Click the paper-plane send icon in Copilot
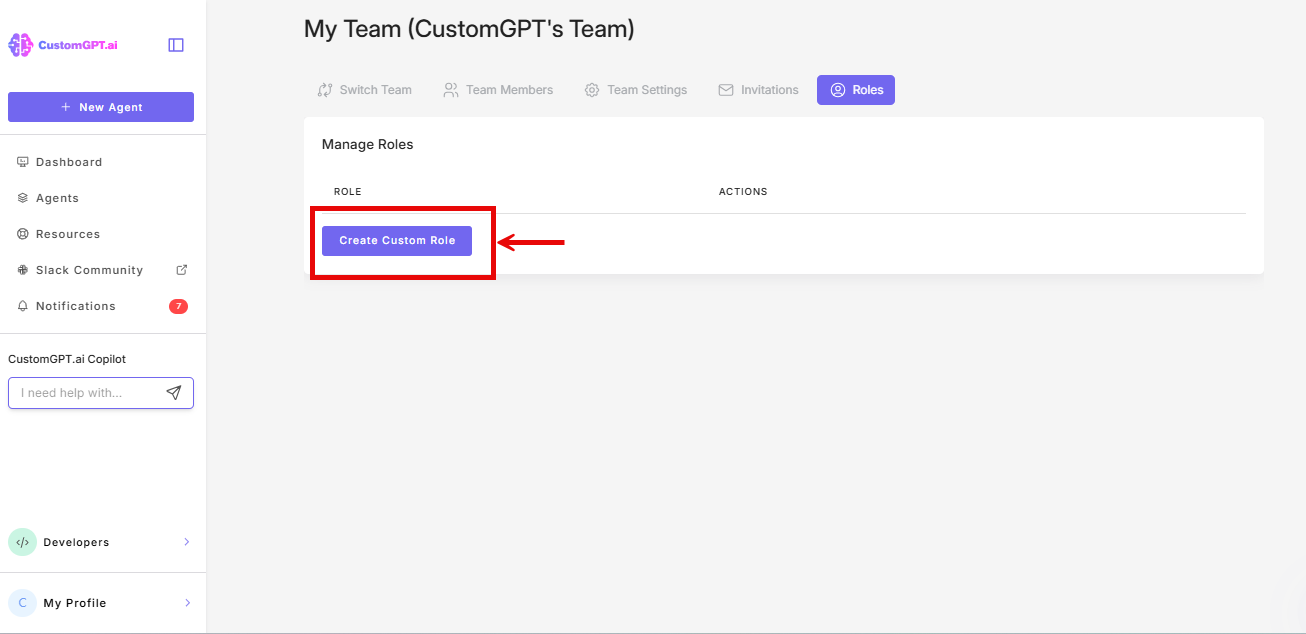The height and width of the screenshot is (634, 1306). coord(173,392)
